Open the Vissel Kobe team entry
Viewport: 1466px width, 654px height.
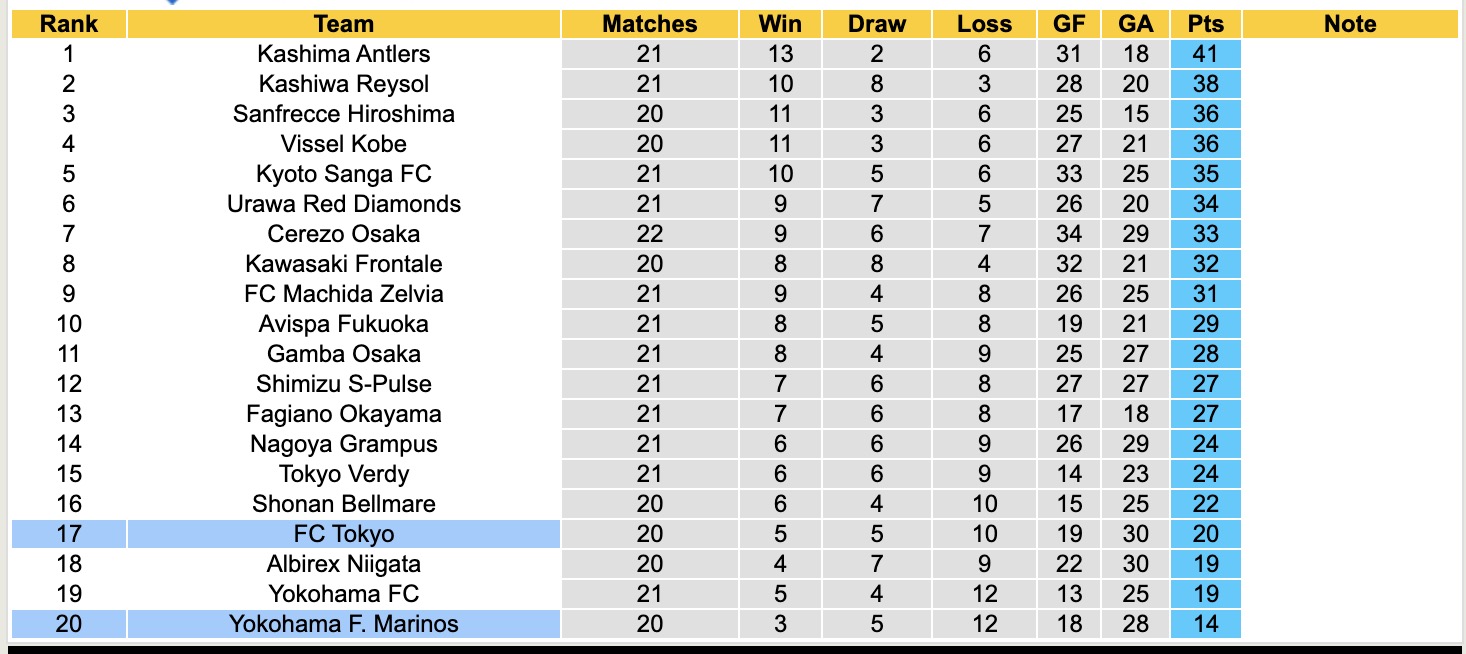(x=343, y=144)
